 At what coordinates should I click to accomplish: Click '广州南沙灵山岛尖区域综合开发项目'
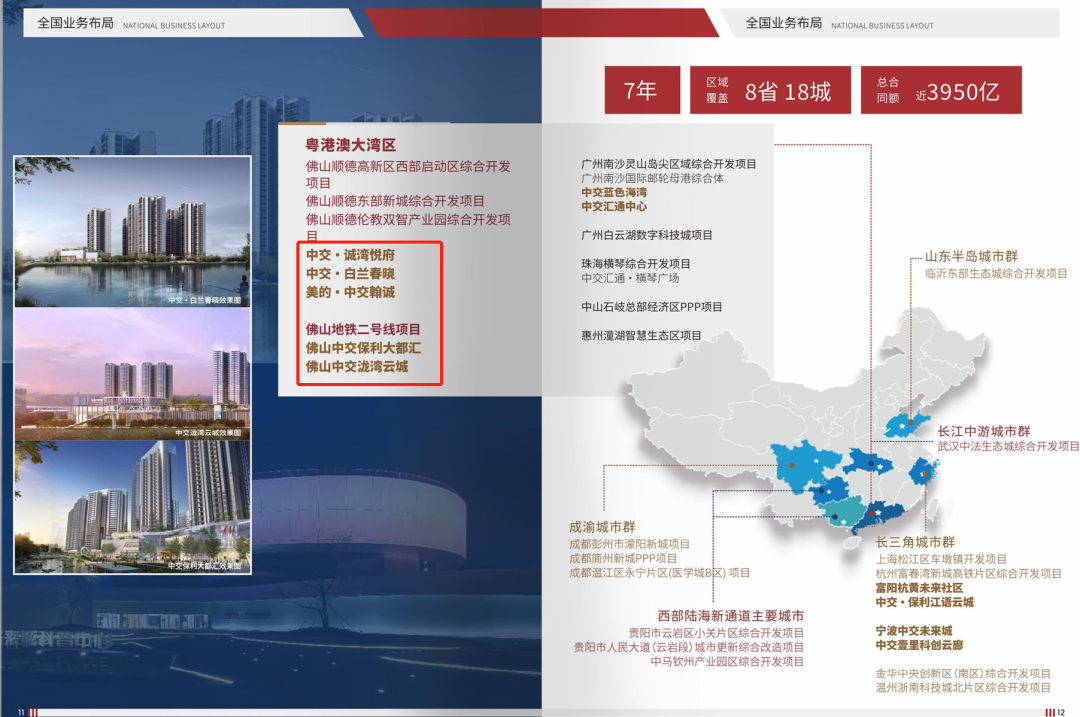tap(669, 164)
